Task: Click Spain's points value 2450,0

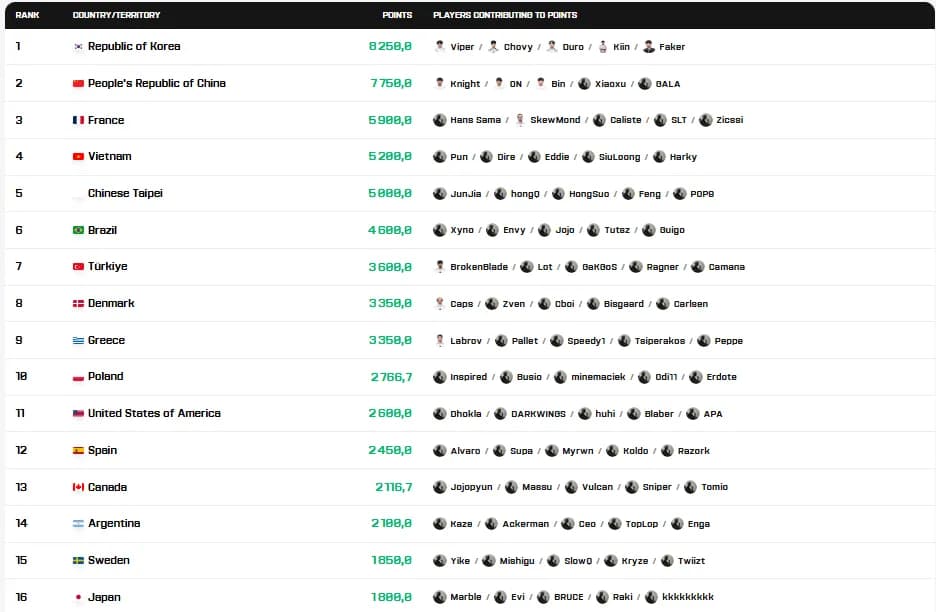Action: [390, 450]
